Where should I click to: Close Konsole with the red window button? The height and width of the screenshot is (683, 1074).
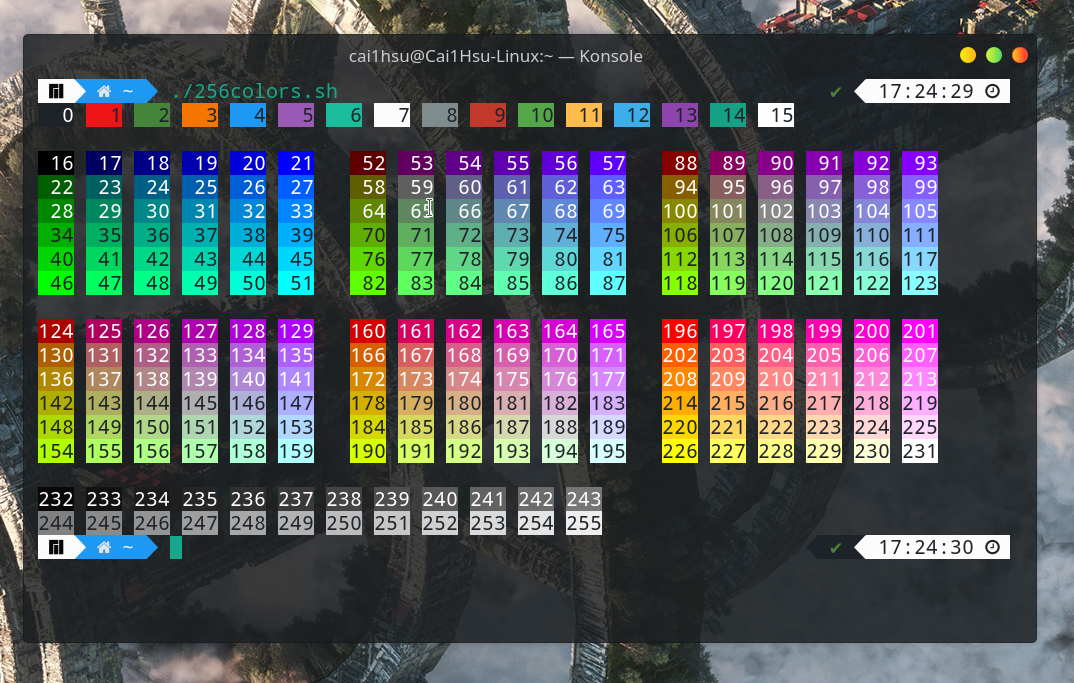[x=1020, y=55]
